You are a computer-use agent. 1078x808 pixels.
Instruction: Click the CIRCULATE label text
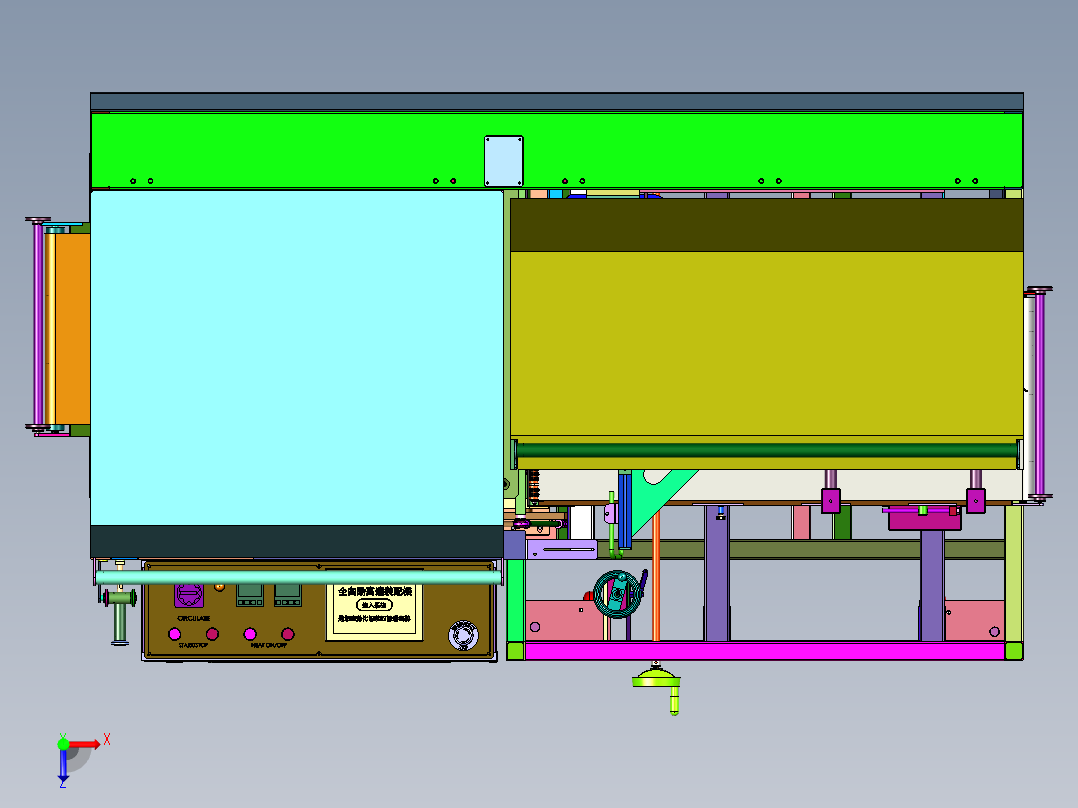(193, 618)
